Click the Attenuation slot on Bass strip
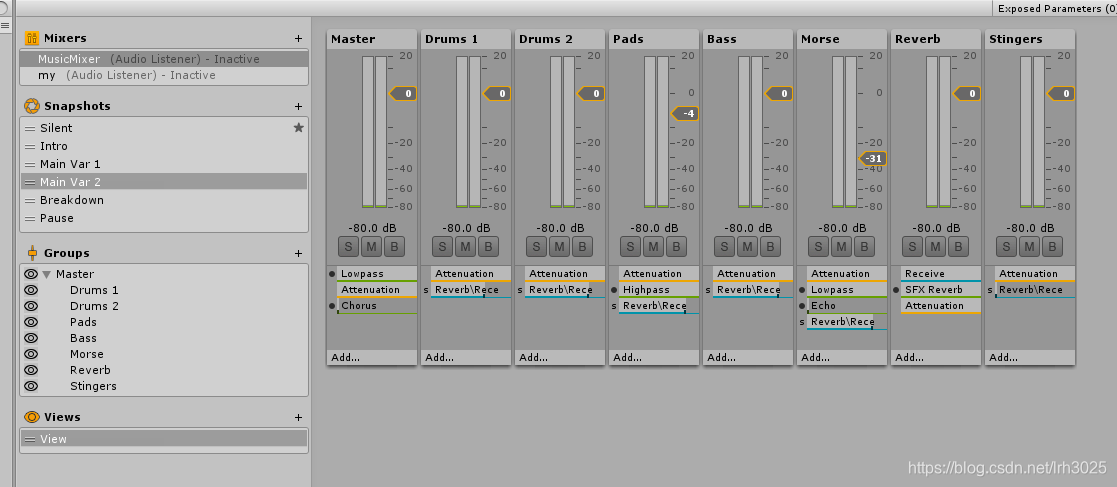This screenshot has width=1117, height=487. (753, 274)
